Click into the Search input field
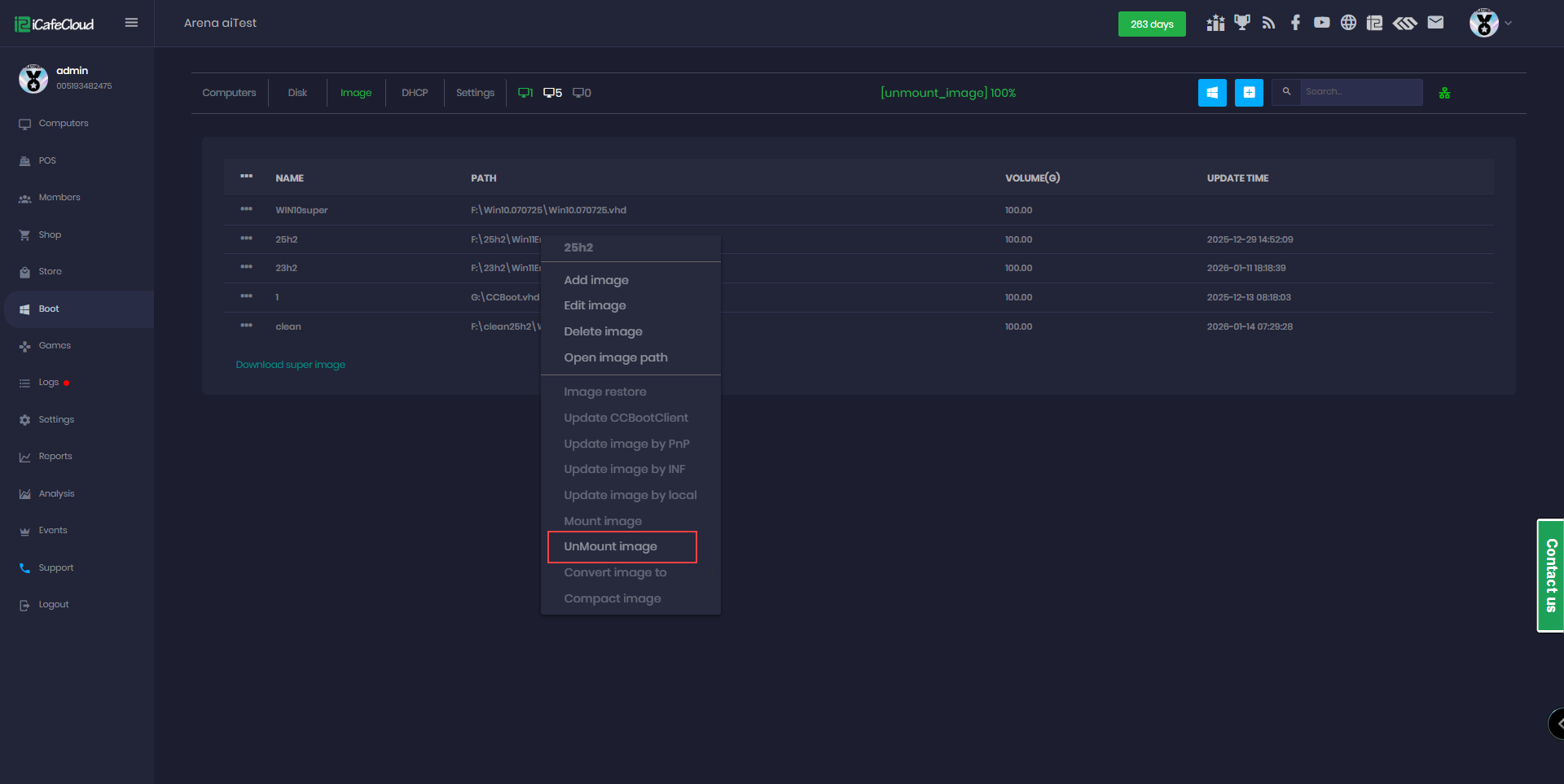This screenshot has width=1564, height=784. [1360, 92]
